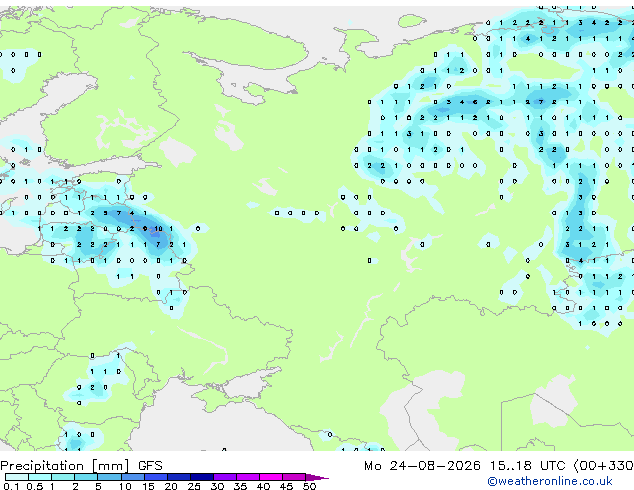634x490 pixels.
Task: Click the 'Mo 24-08-2026' date text
Action: (423, 466)
